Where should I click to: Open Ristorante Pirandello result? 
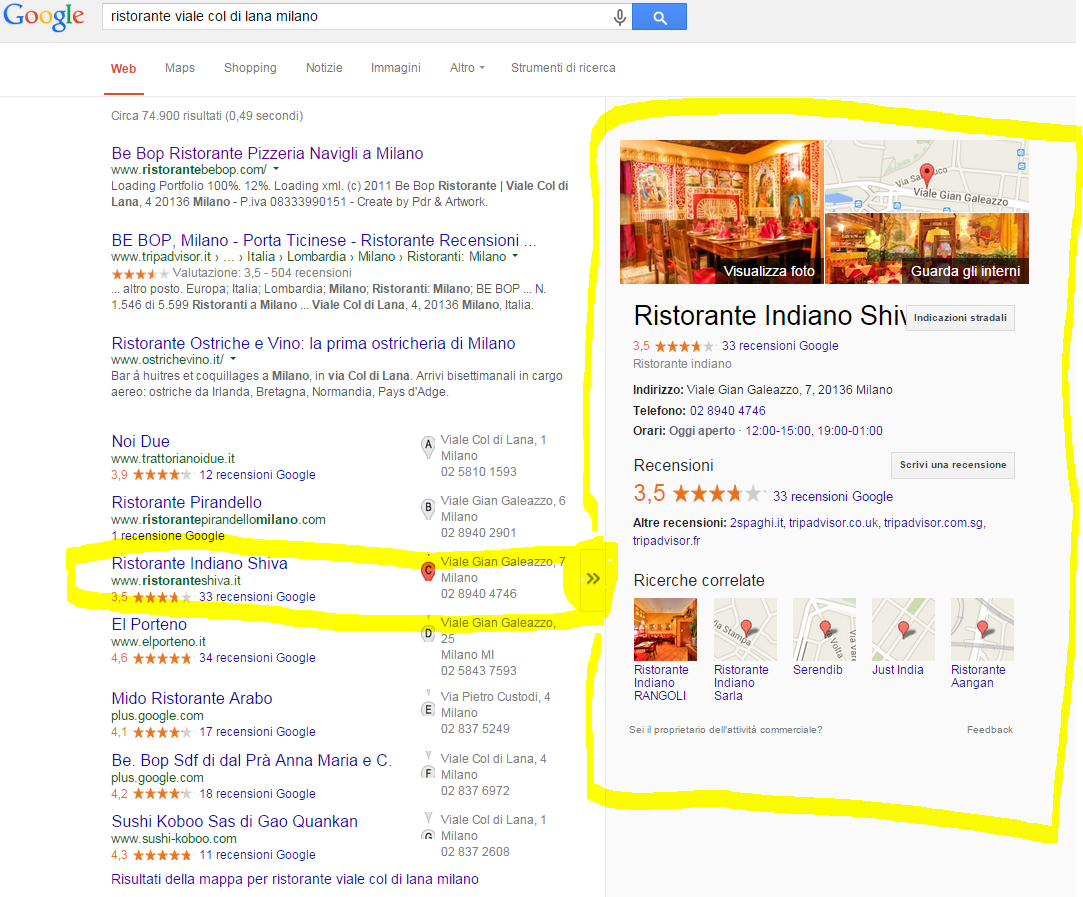click(186, 502)
